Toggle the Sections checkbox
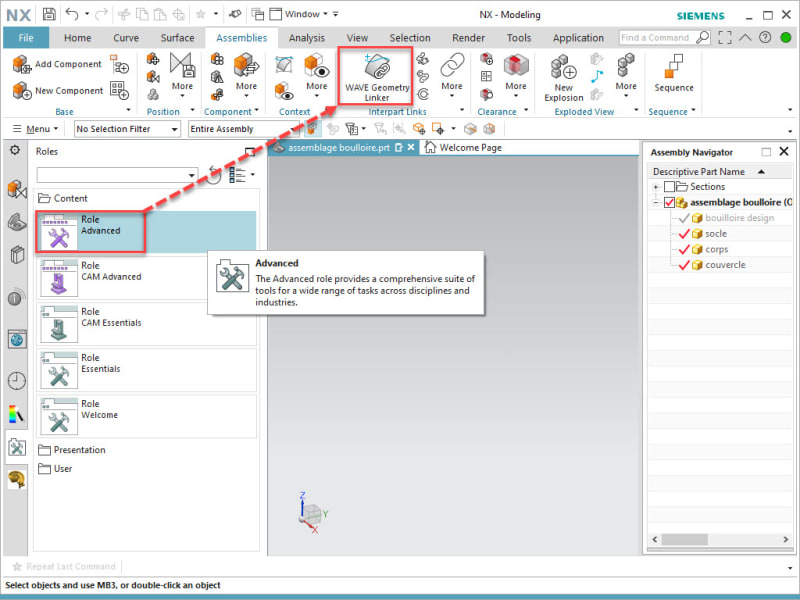Screen dimensions: 800x600 (669, 187)
